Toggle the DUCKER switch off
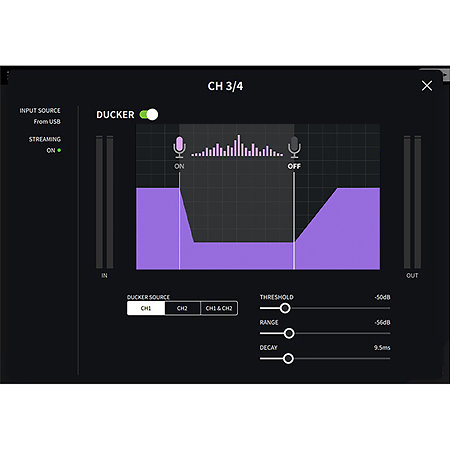The height and width of the screenshot is (450, 450). pyautogui.click(x=149, y=114)
